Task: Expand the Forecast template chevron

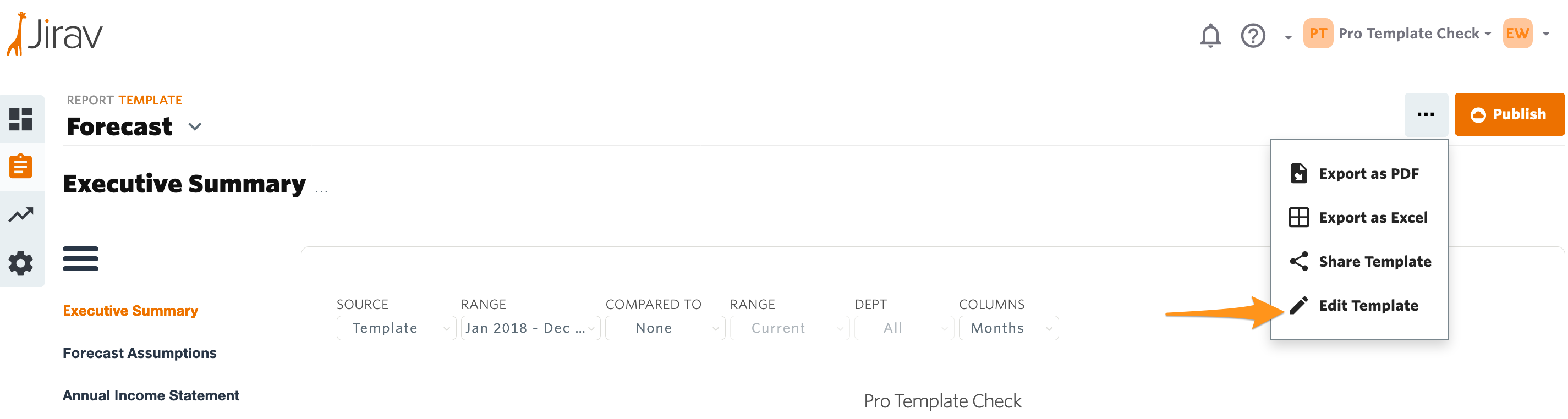Action: (195, 127)
